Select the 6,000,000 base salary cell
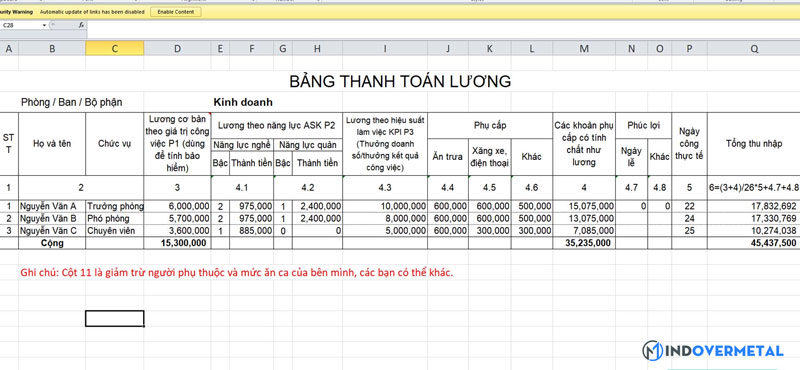 [177, 206]
